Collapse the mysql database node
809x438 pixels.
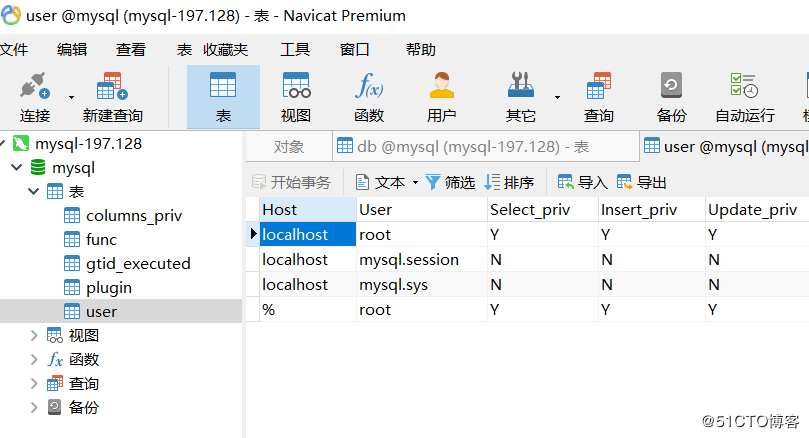tap(17, 168)
